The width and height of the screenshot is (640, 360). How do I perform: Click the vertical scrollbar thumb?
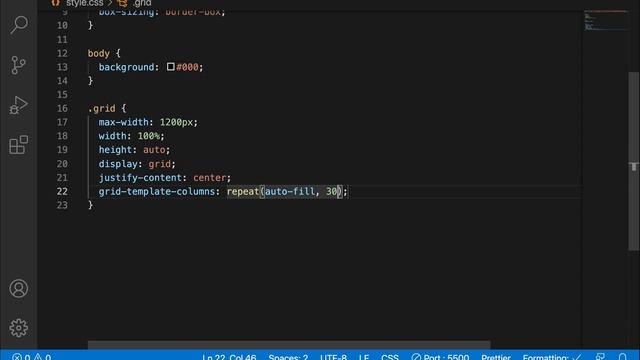click(x=633, y=161)
